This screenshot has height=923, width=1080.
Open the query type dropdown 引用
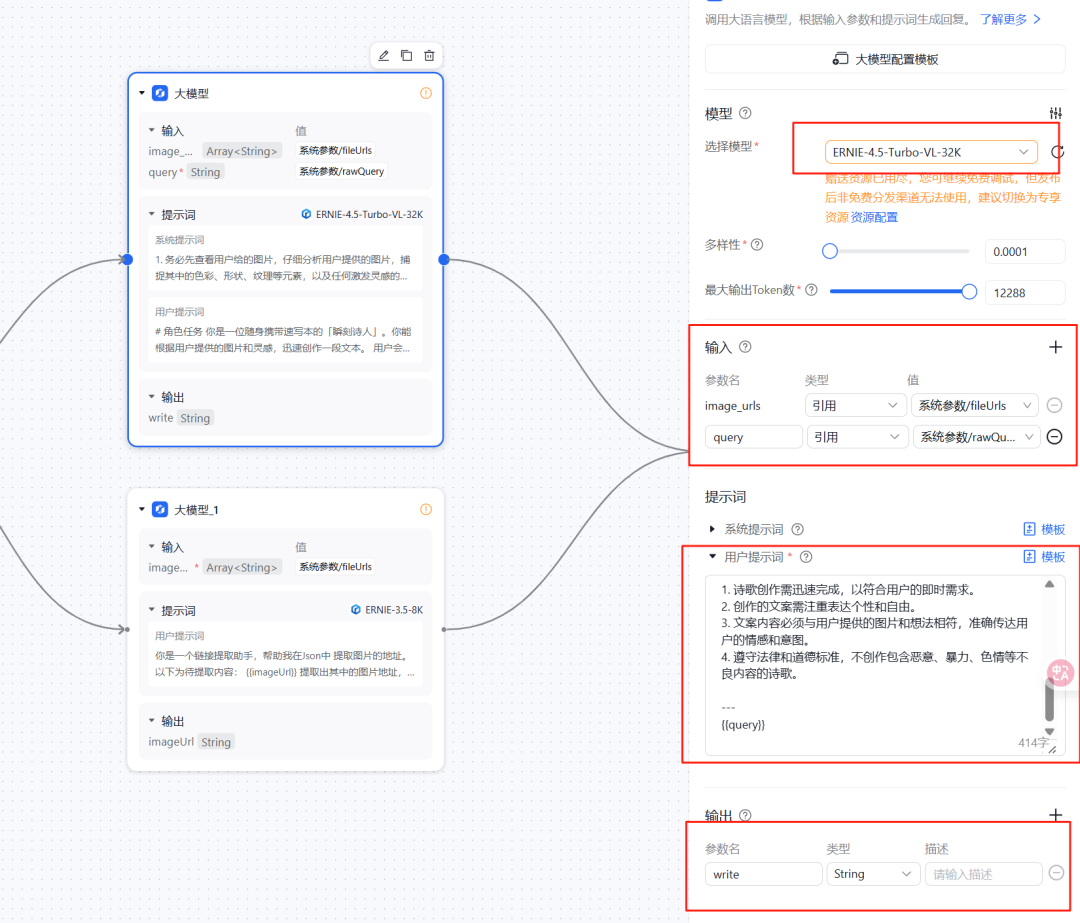tap(856, 437)
